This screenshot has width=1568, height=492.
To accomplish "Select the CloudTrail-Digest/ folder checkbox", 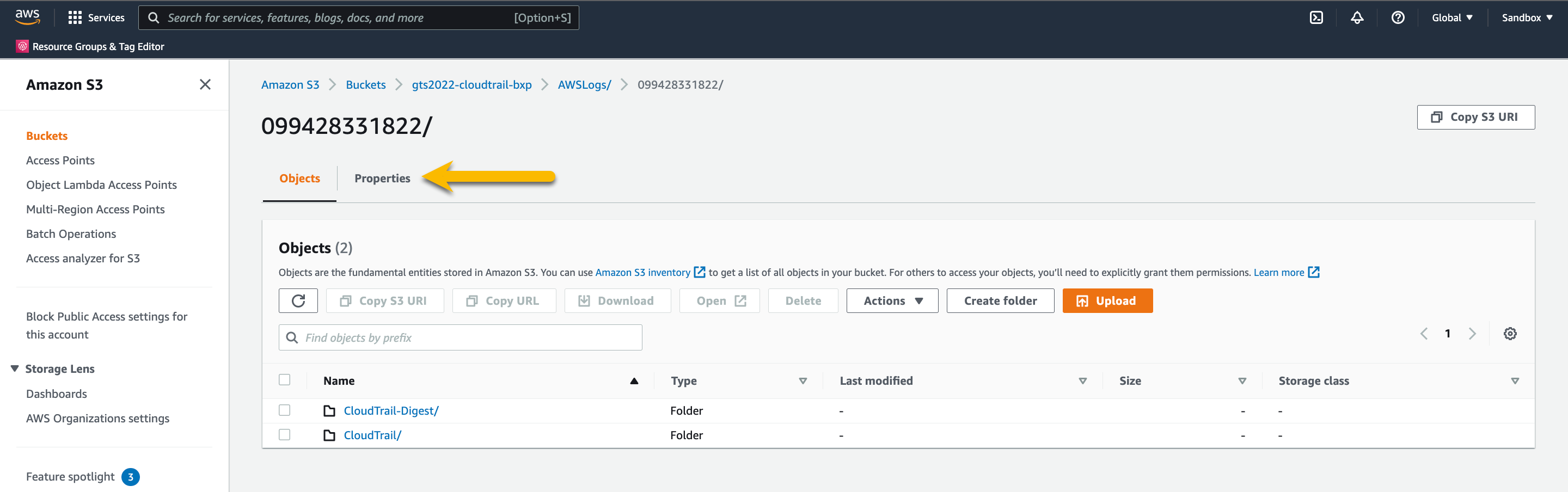I will coord(284,410).
